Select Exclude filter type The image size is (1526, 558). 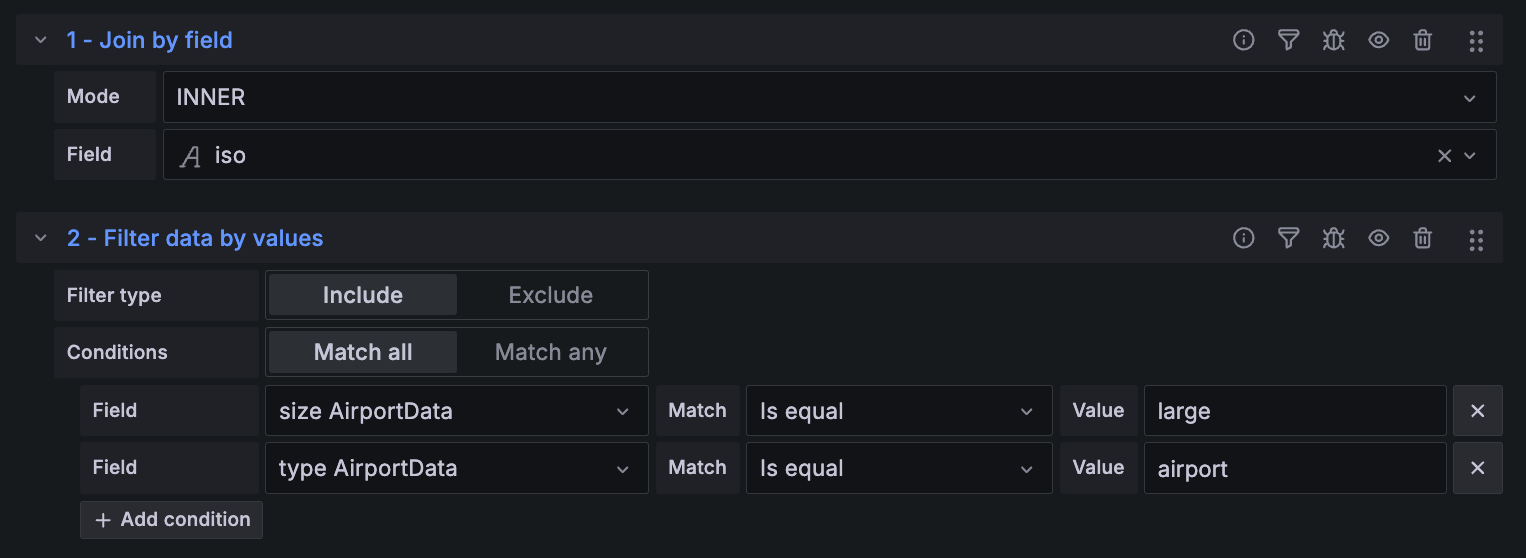tap(551, 295)
